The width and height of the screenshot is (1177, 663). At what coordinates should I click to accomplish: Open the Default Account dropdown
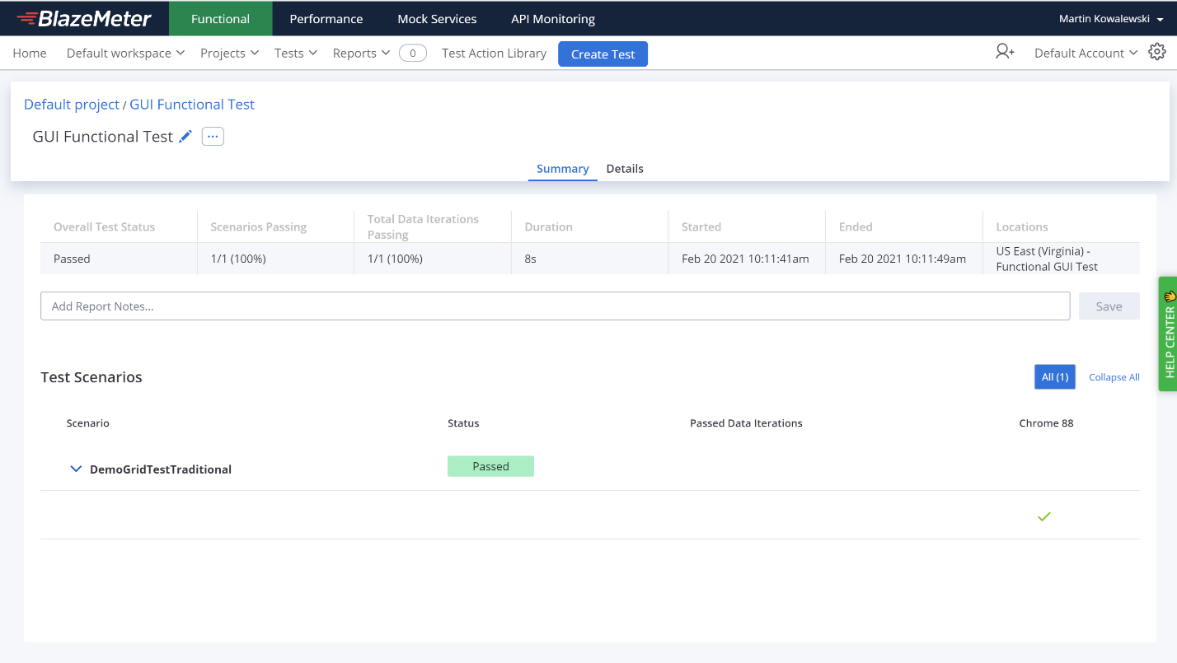(1085, 53)
